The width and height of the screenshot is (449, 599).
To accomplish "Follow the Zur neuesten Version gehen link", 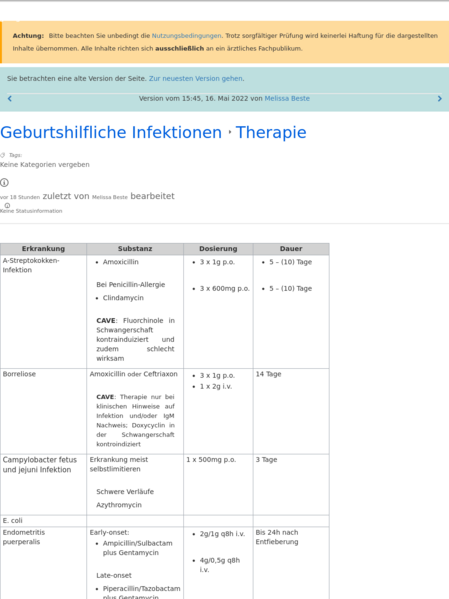I will click(x=196, y=78).
